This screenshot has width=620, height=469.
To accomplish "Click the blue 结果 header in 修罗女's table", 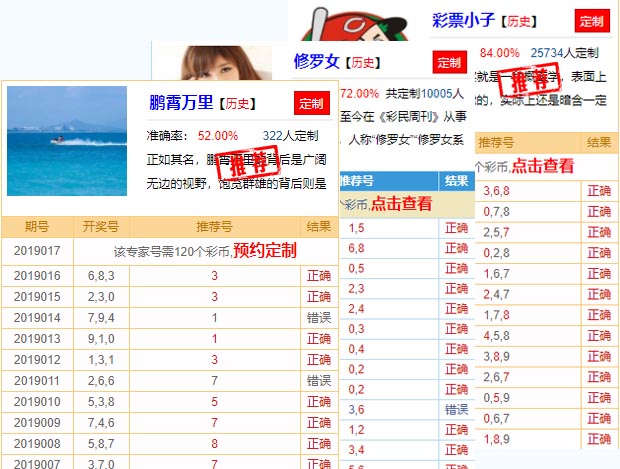I will click(456, 181).
